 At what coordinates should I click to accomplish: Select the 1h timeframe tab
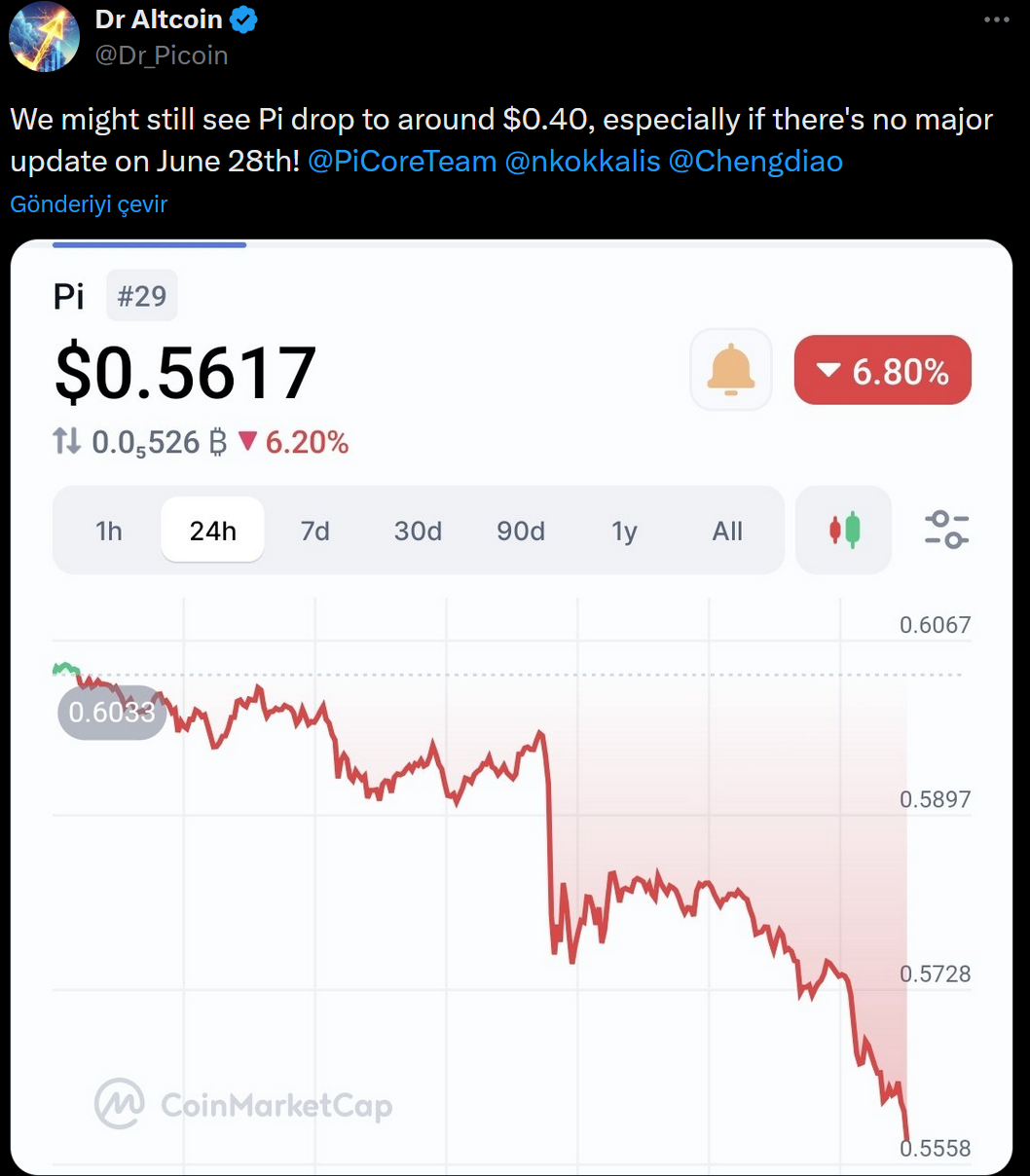109,531
